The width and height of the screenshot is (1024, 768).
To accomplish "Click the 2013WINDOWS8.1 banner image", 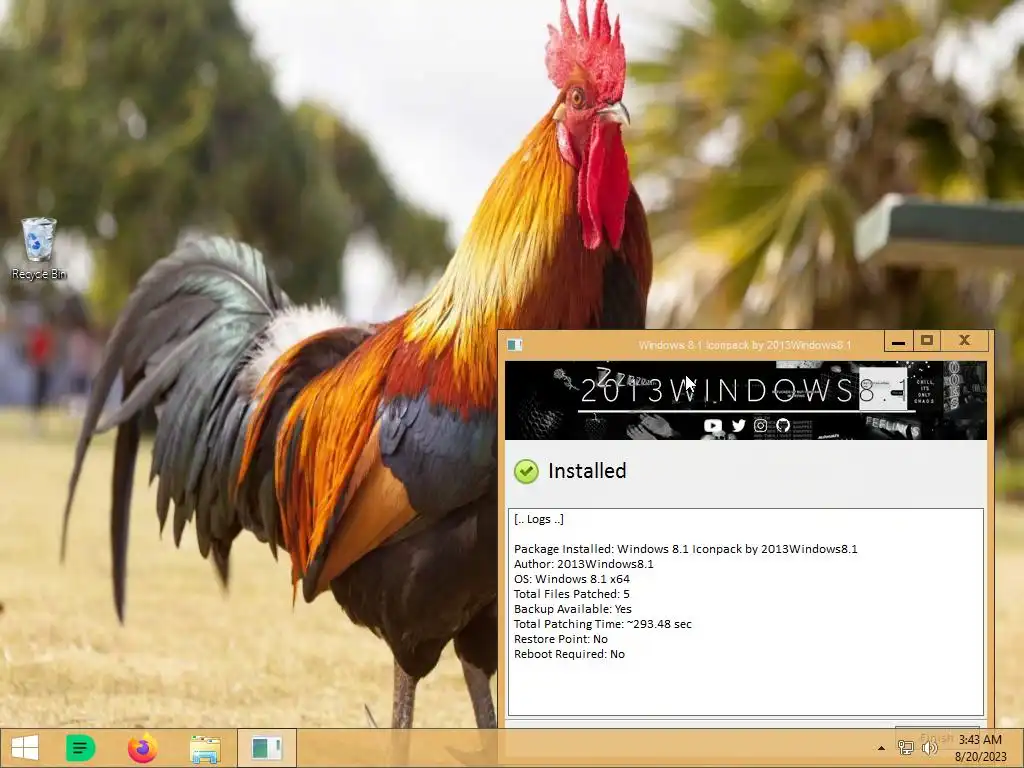I will point(746,400).
